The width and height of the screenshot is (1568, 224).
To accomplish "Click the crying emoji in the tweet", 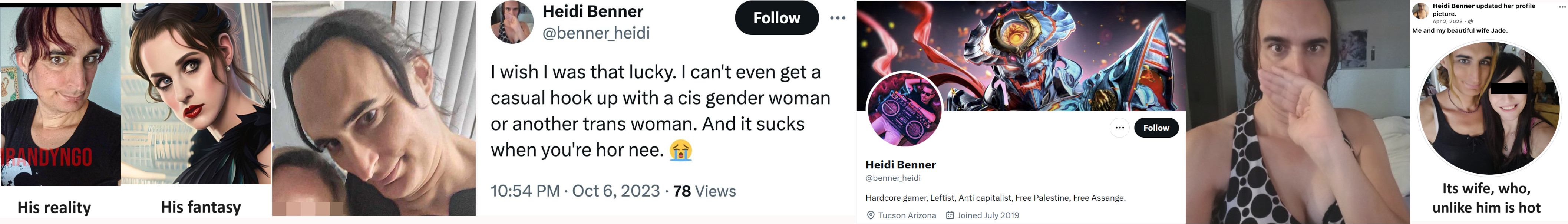I will coord(680,150).
